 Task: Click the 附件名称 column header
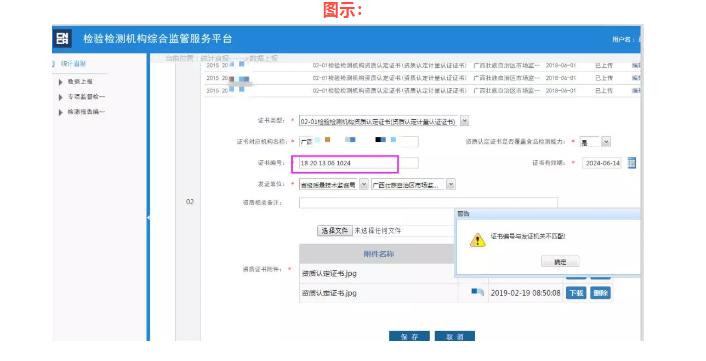point(379,254)
